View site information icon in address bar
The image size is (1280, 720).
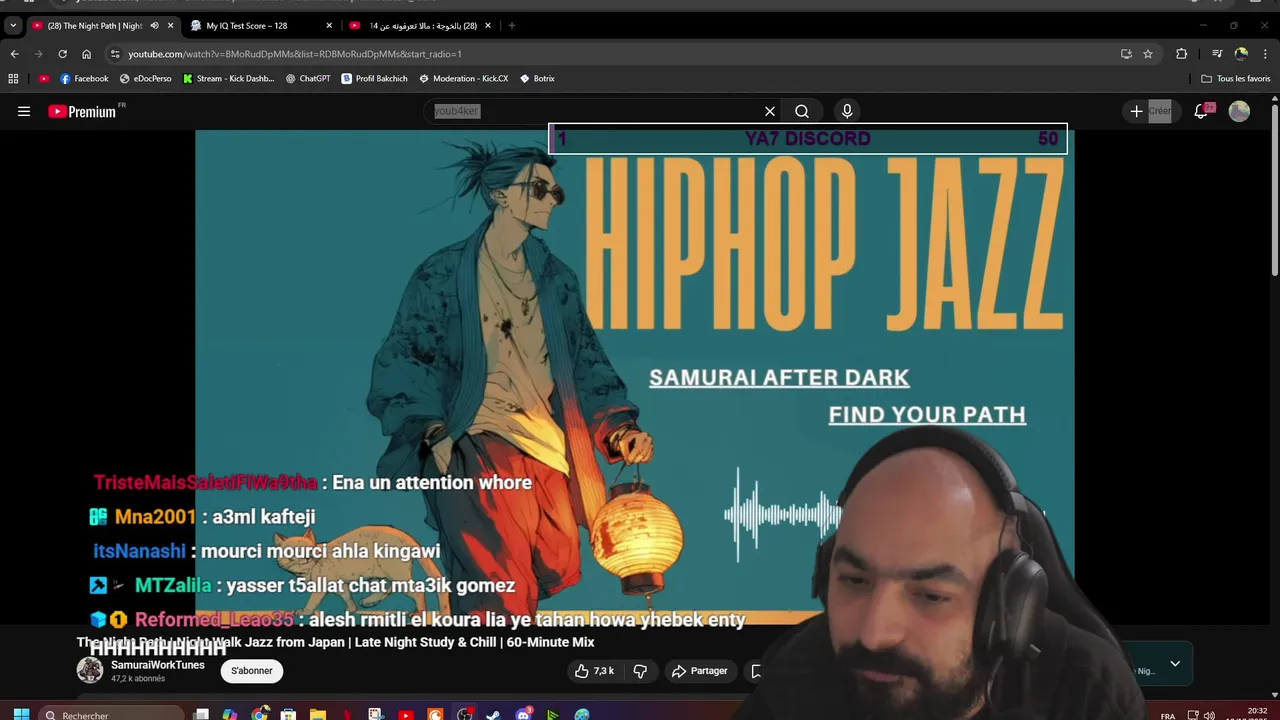(x=115, y=54)
